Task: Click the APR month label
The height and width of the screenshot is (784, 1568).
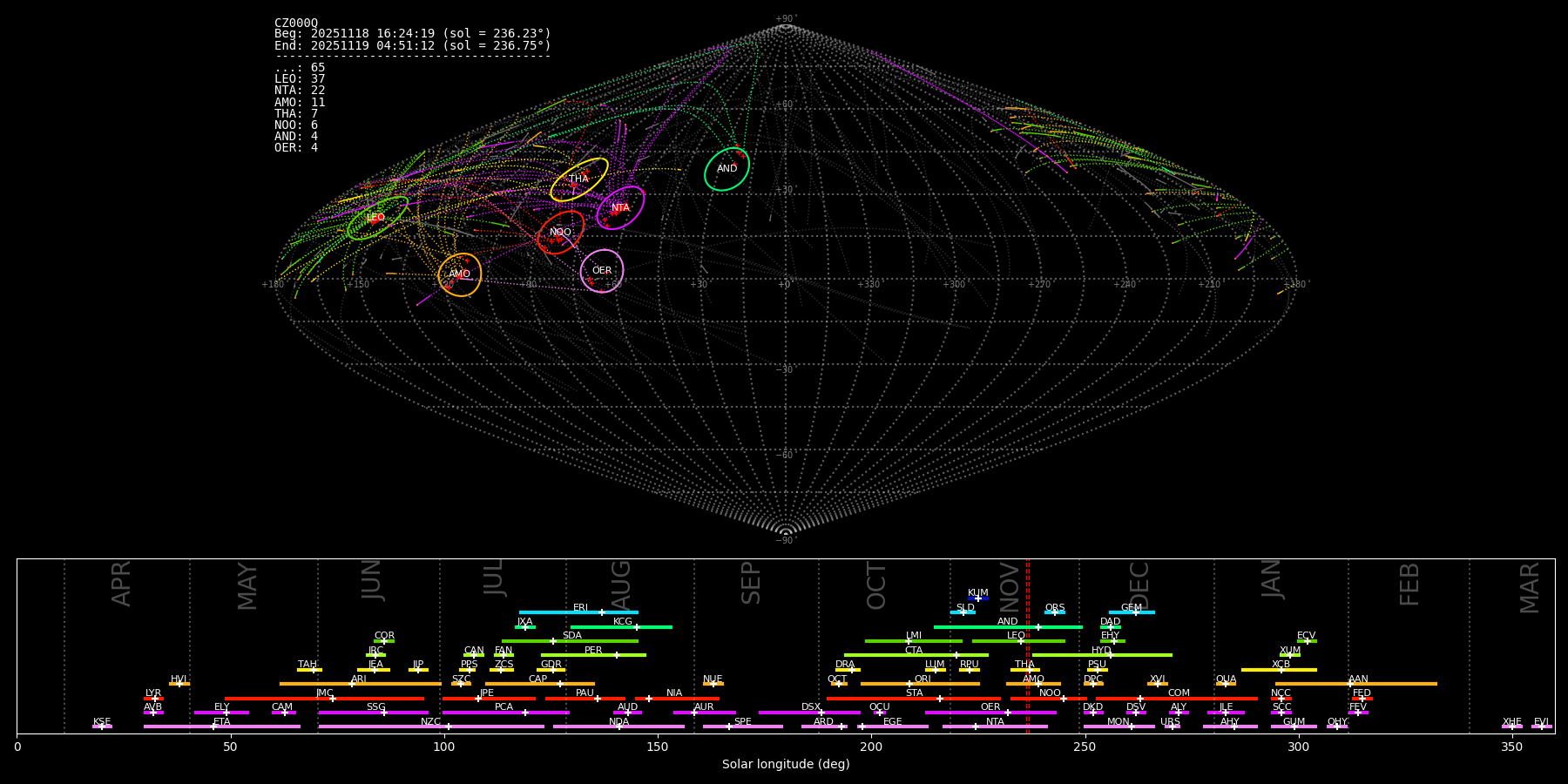Action: coord(121,584)
